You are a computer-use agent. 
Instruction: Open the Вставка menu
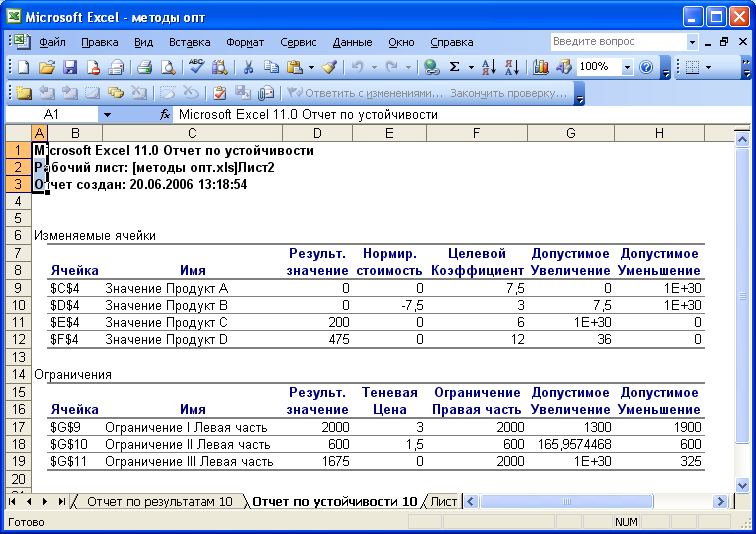point(189,42)
